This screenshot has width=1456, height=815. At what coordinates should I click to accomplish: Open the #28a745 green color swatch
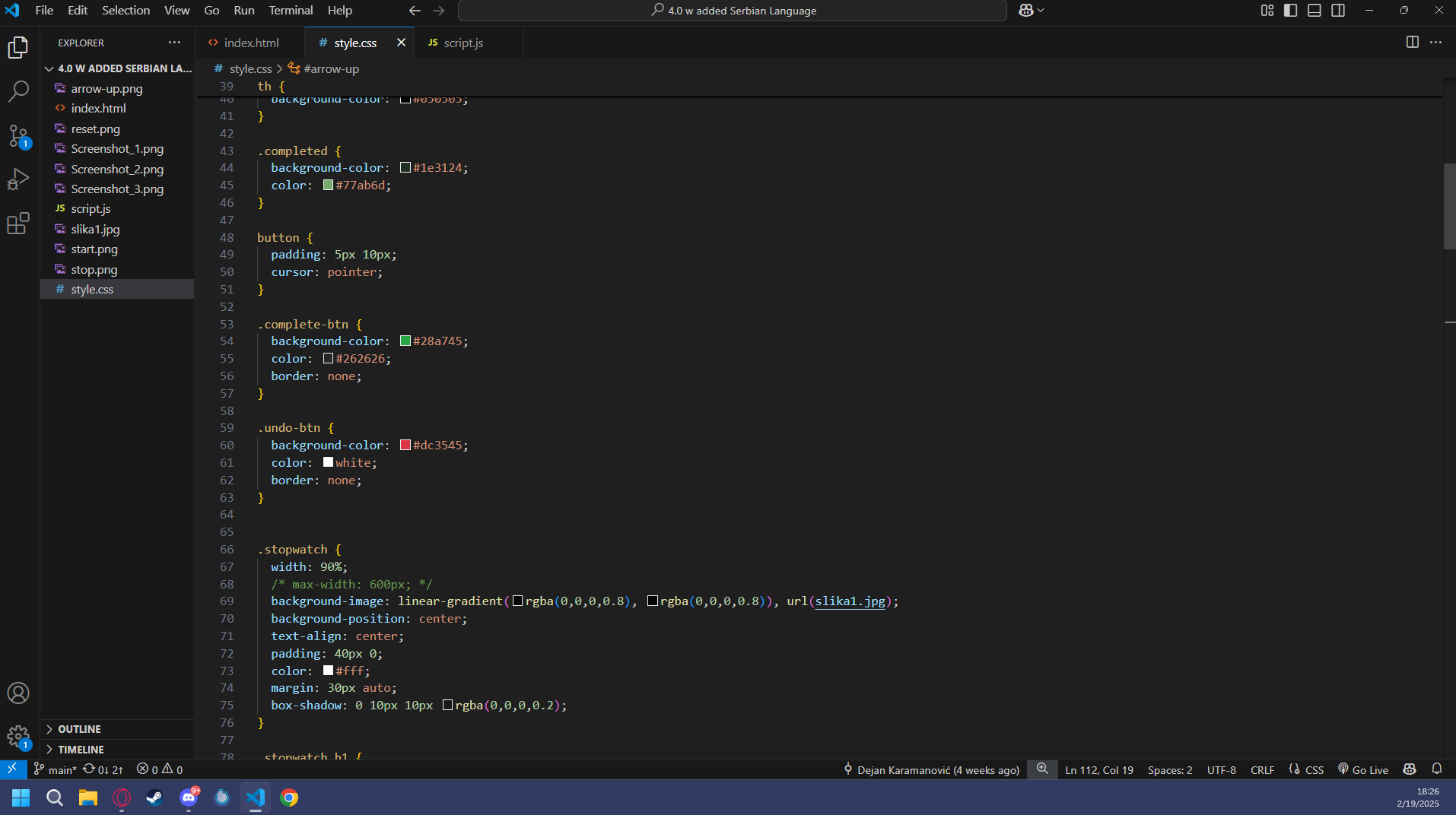coord(405,341)
